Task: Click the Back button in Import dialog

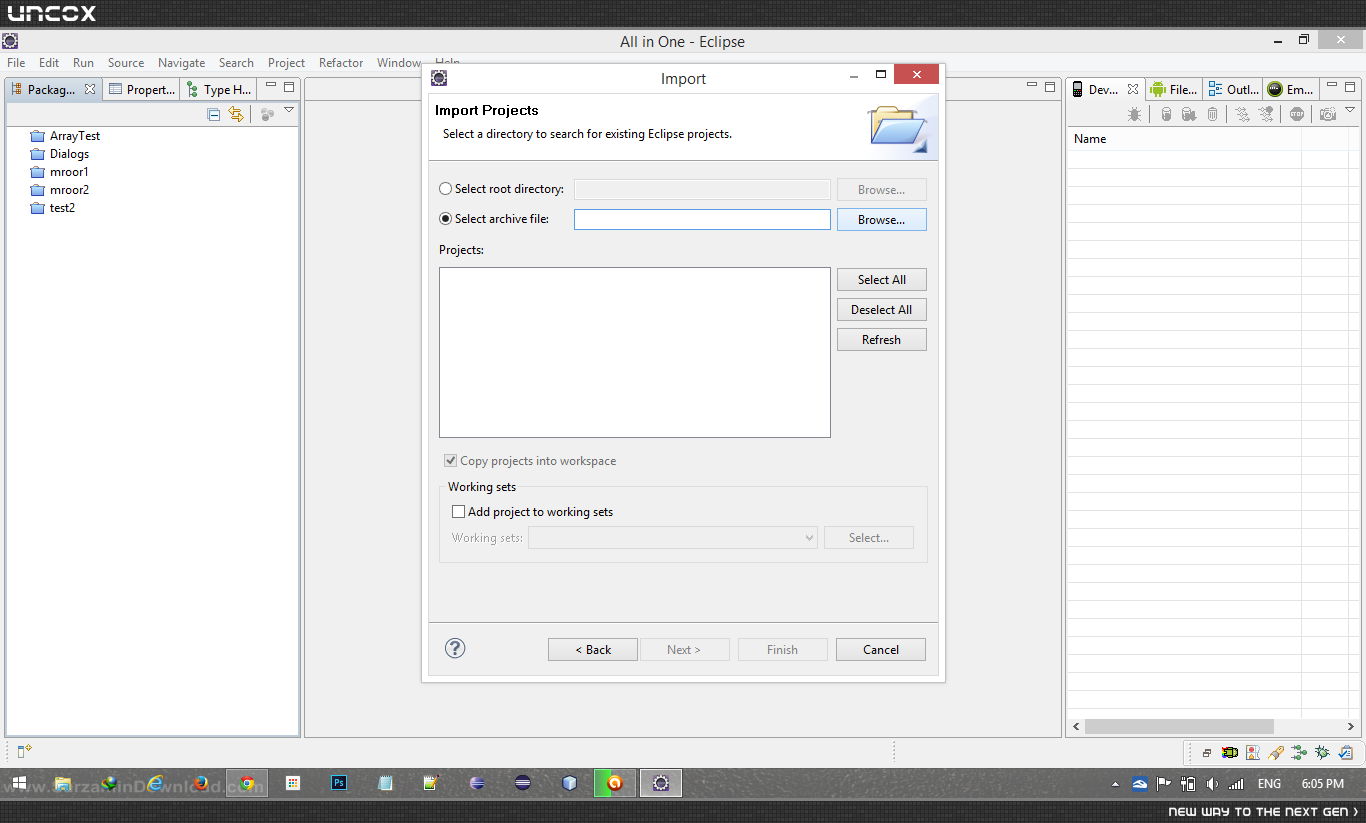Action: [593, 650]
